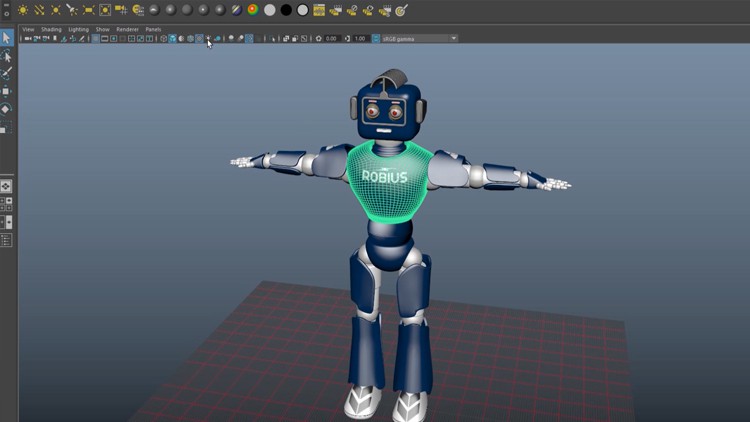Assign the anisotropic material sphere
Screen dimensions: 750x422
[154, 10]
